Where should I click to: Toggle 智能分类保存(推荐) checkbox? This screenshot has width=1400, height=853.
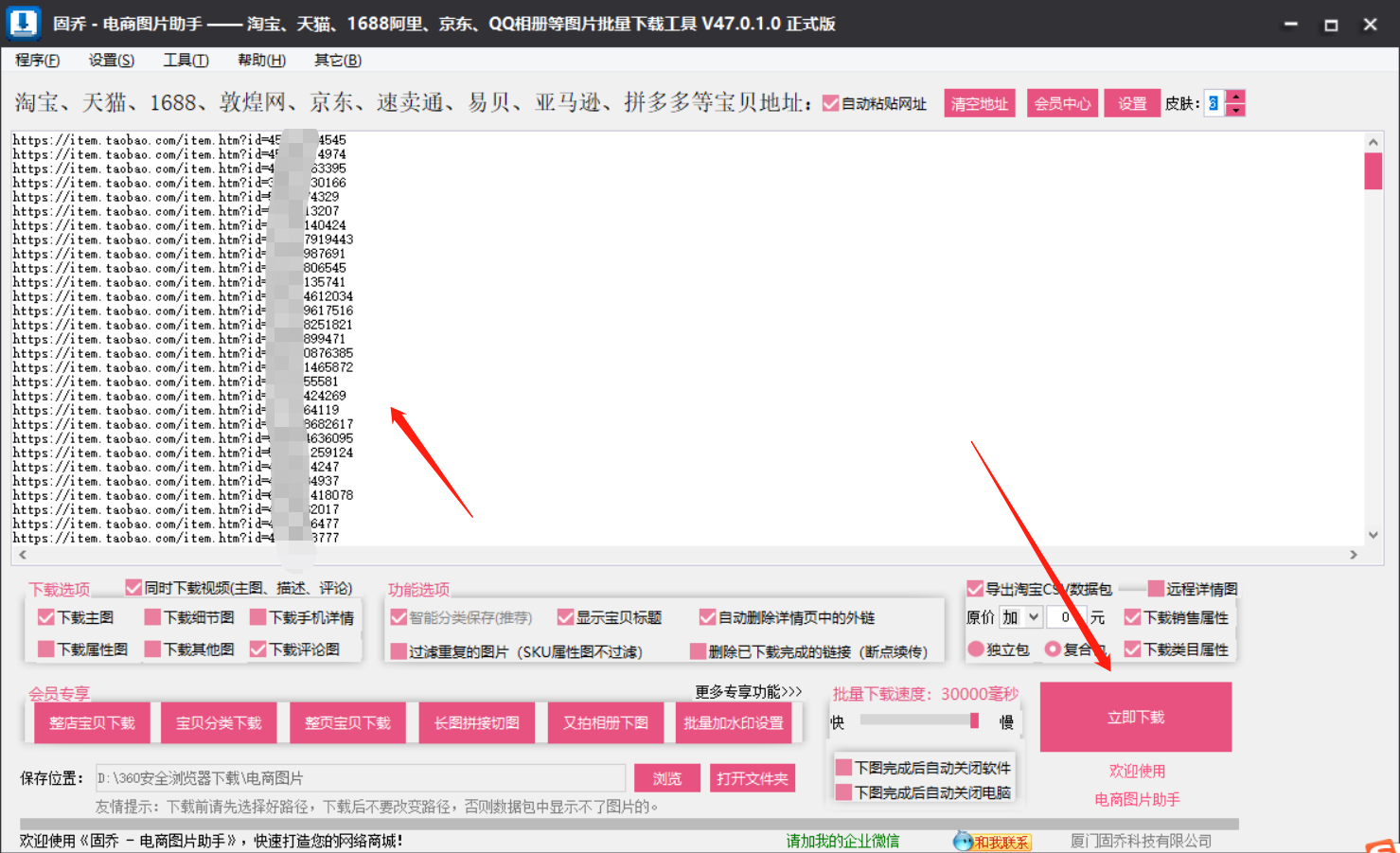pyautogui.click(x=399, y=617)
